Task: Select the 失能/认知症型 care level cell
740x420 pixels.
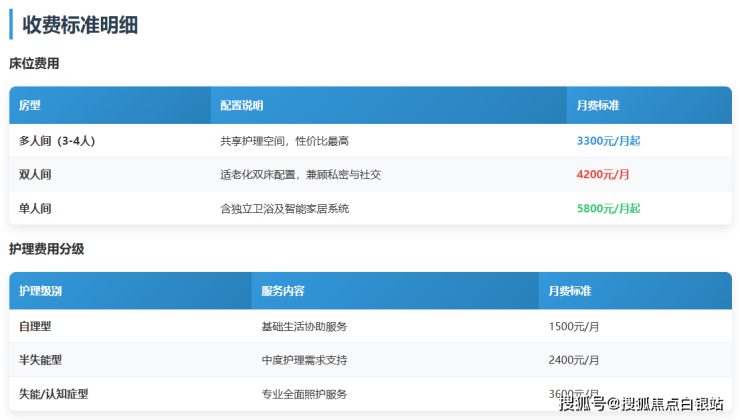Action: tap(54, 394)
